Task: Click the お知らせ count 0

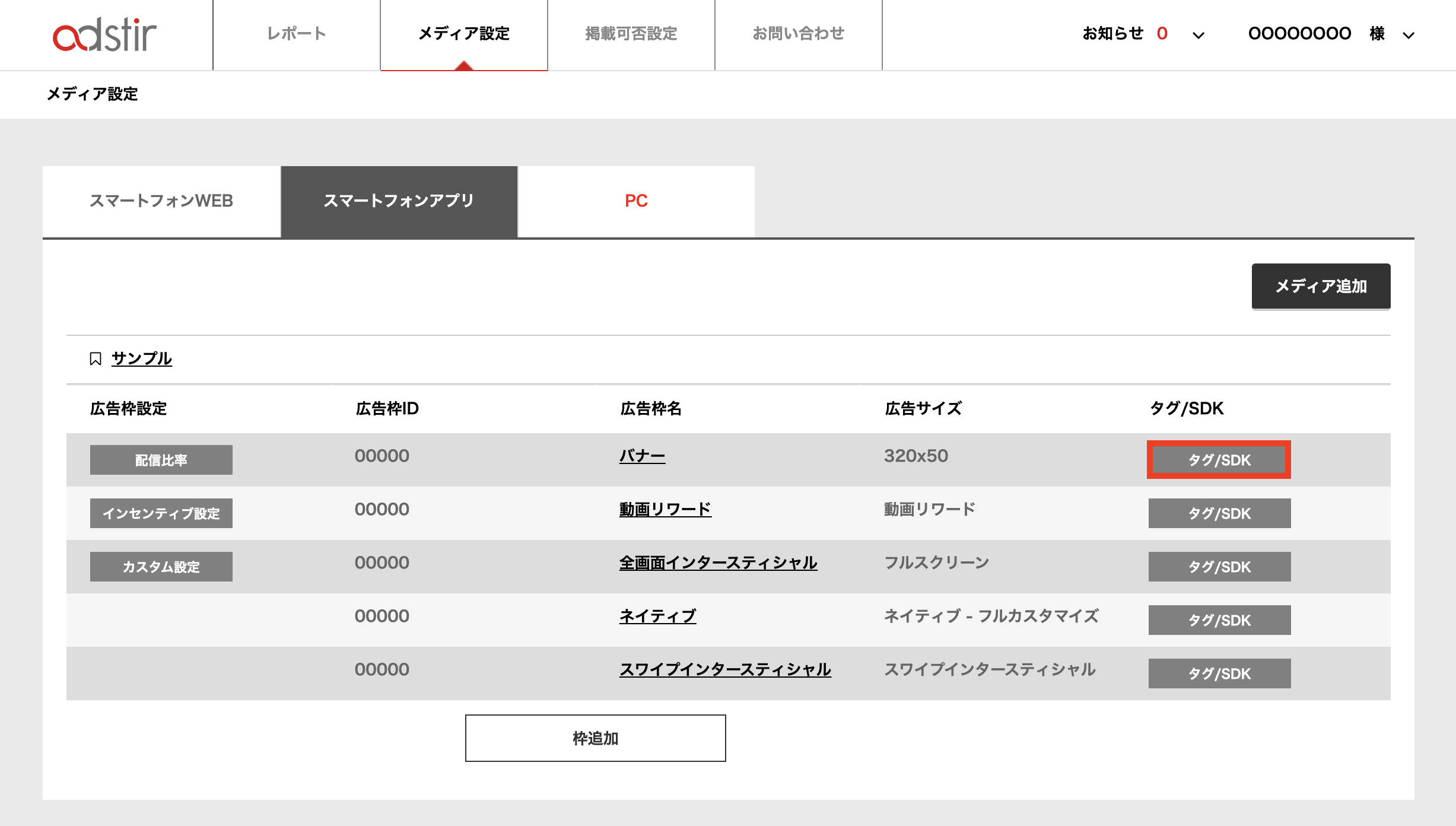Action: pyautogui.click(x=1162, y=33)
